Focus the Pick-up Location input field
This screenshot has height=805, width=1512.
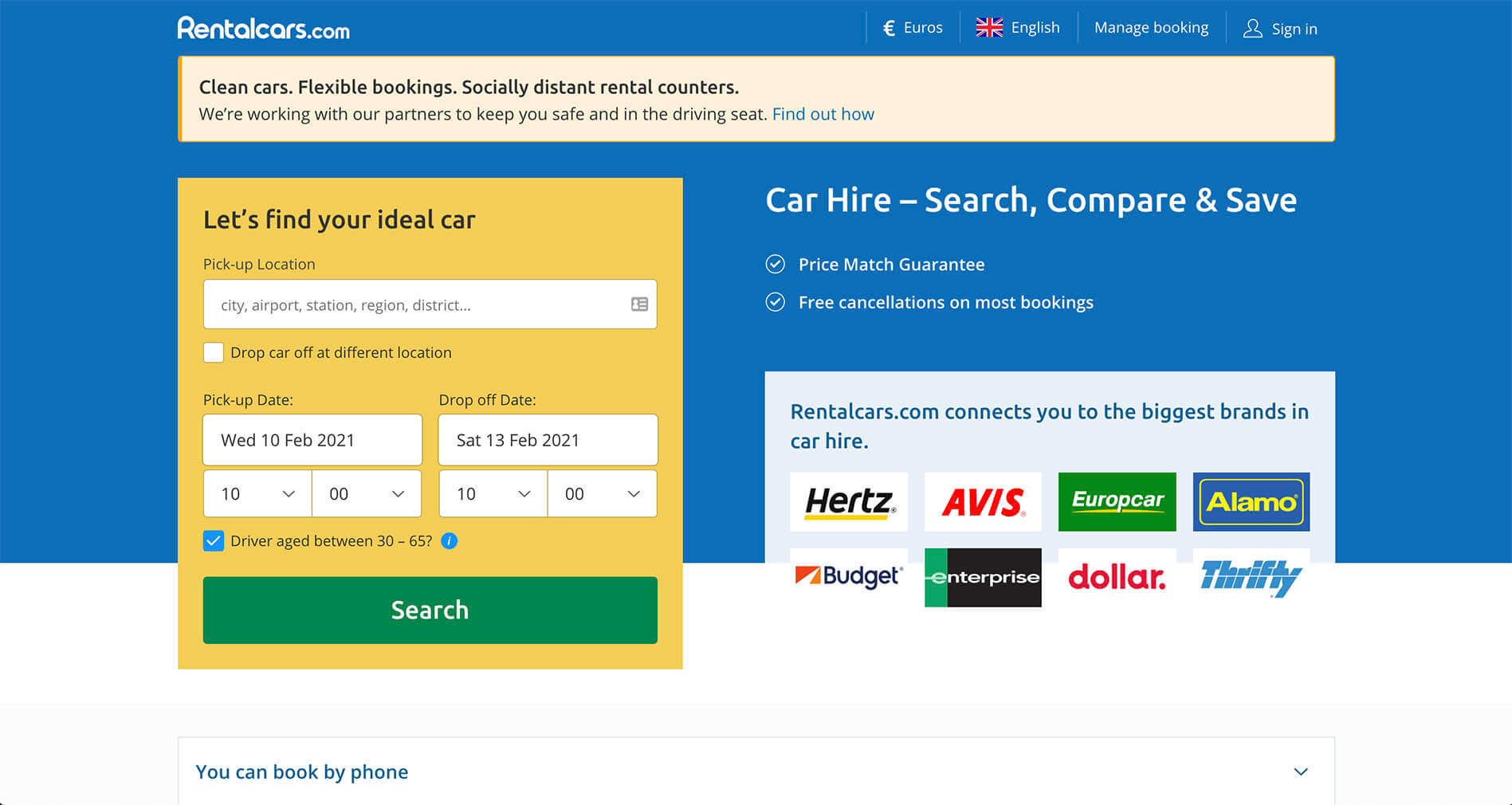(430, 304)
